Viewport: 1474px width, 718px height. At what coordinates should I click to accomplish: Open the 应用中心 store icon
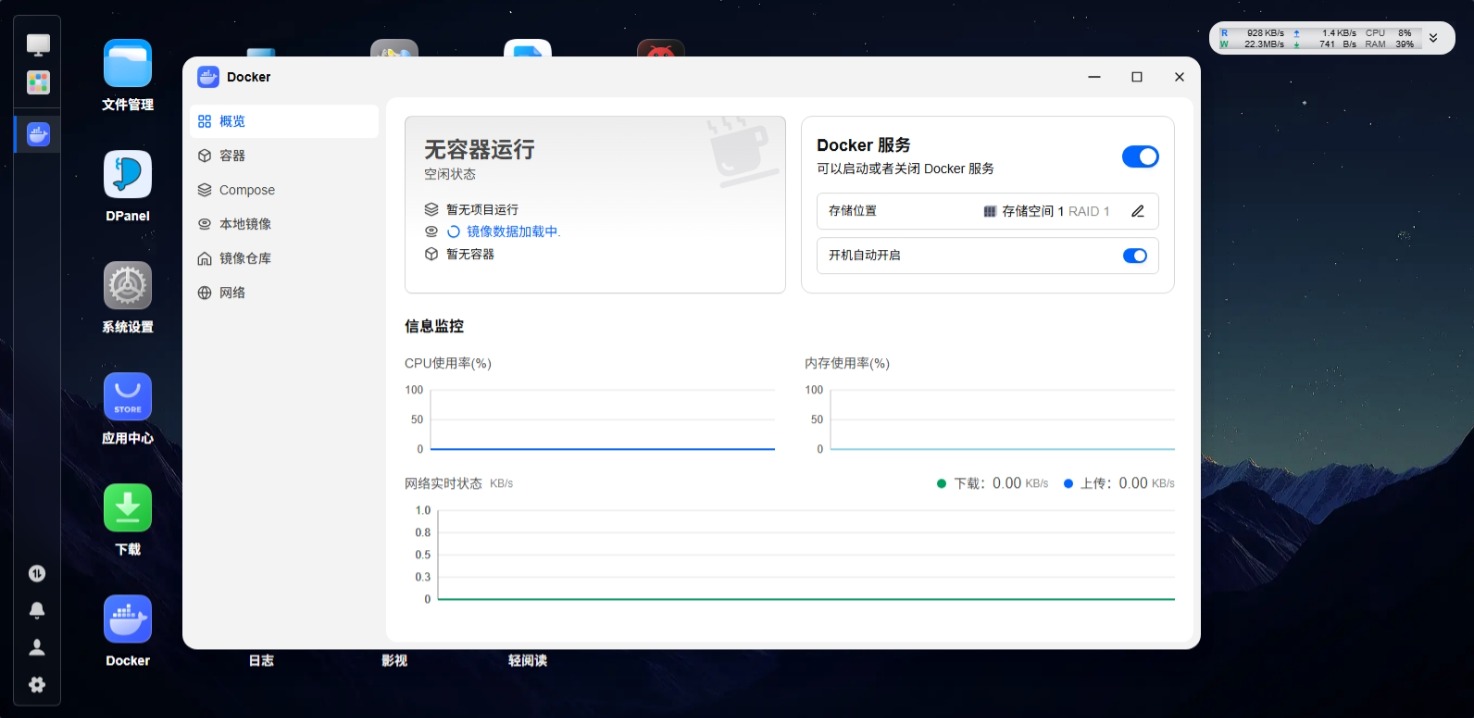pos(128,397)
